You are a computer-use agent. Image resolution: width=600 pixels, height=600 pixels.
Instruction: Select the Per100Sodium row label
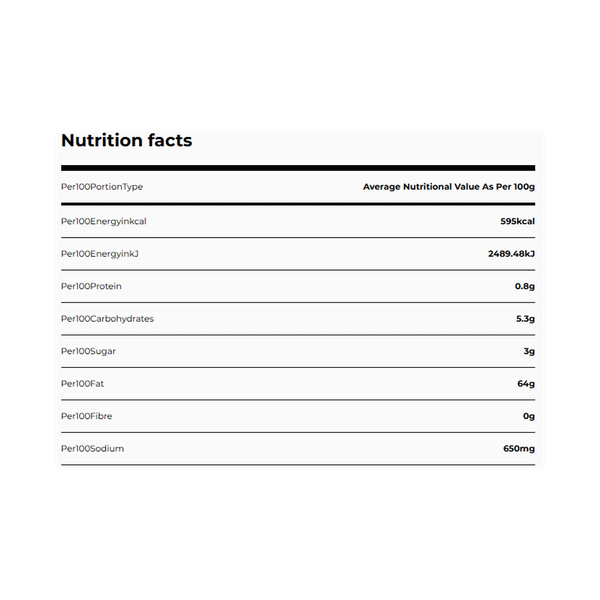click(92, 449)
